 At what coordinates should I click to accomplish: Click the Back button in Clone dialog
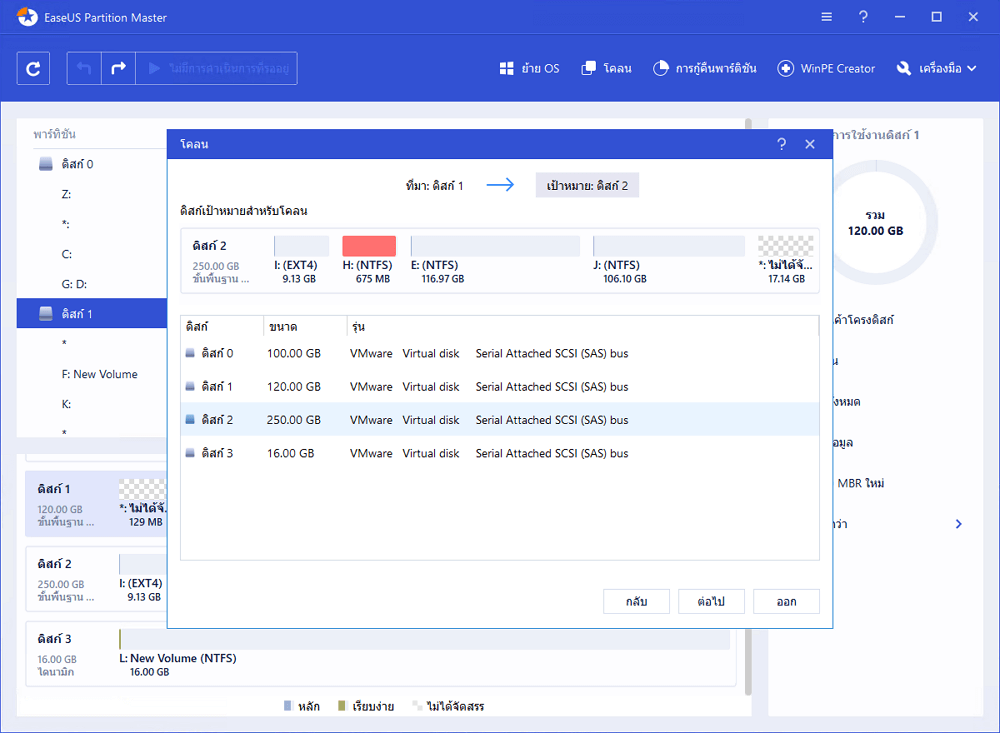point(636,602)
